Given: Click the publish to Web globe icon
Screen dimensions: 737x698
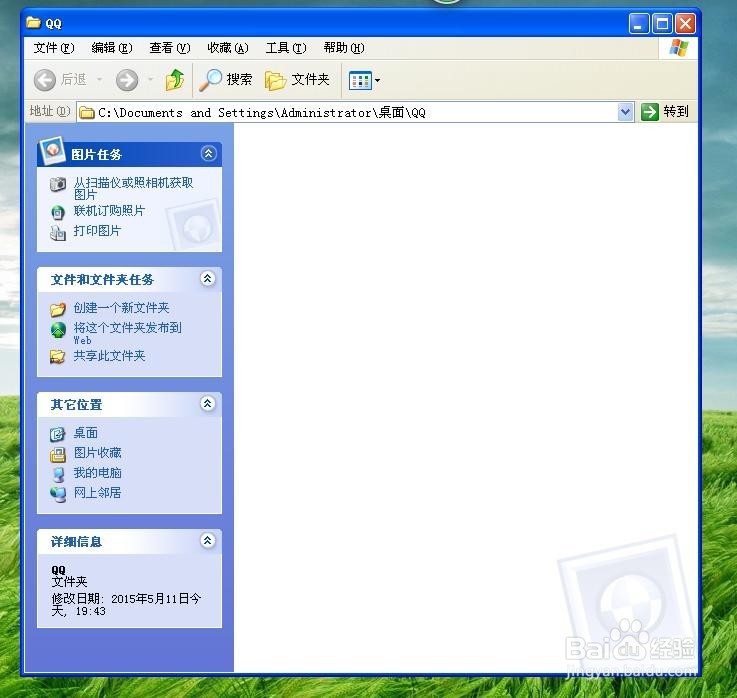Looking at the screenshot, I should click(x=58, y=330).
